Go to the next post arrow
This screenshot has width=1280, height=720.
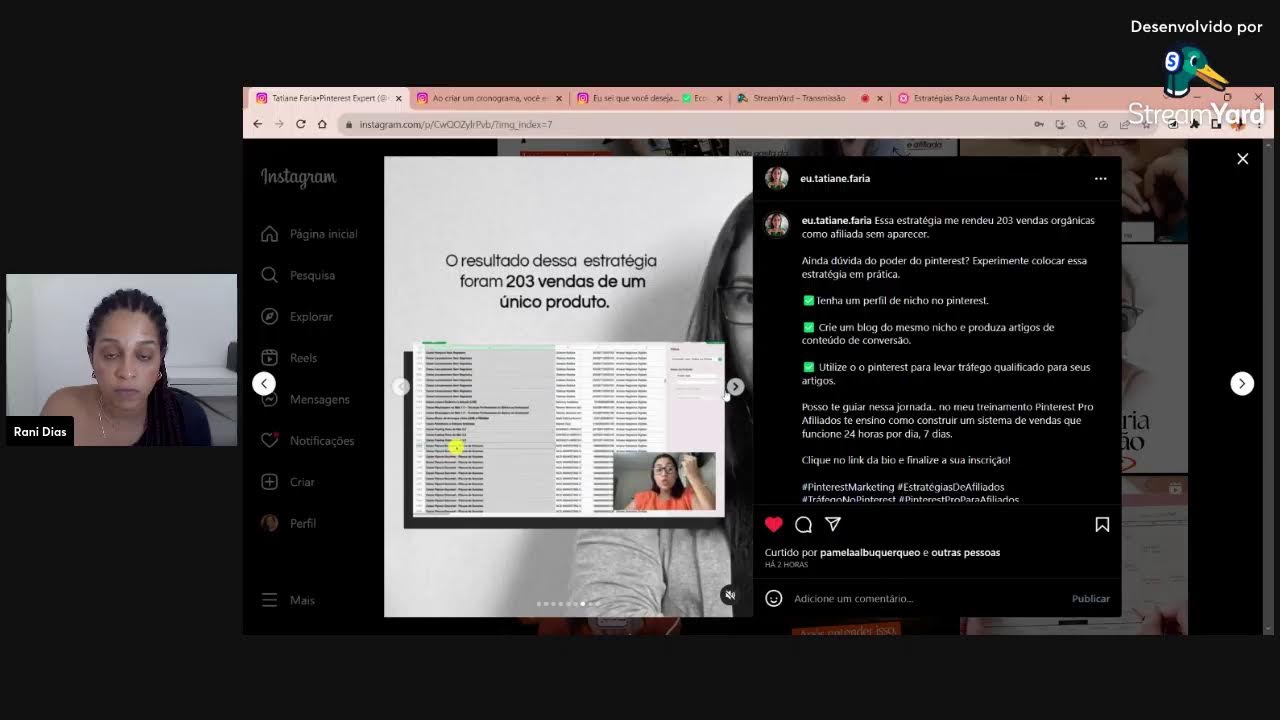coord(1242,383)
